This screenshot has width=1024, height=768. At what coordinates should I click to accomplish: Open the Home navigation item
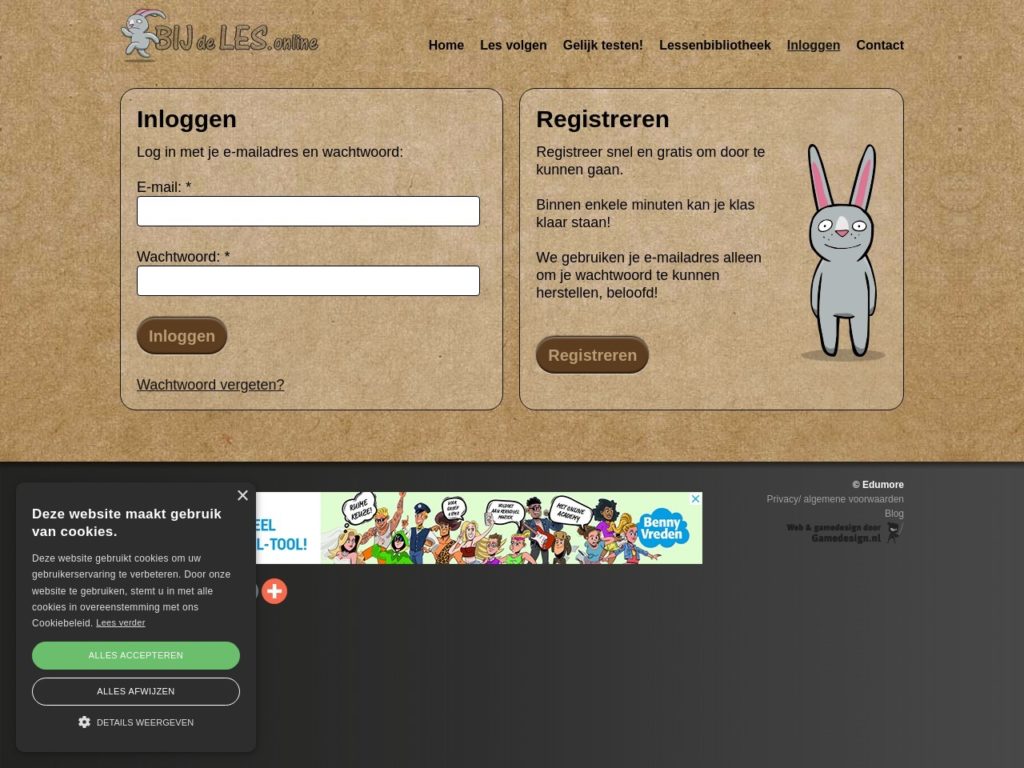point(446,45)
